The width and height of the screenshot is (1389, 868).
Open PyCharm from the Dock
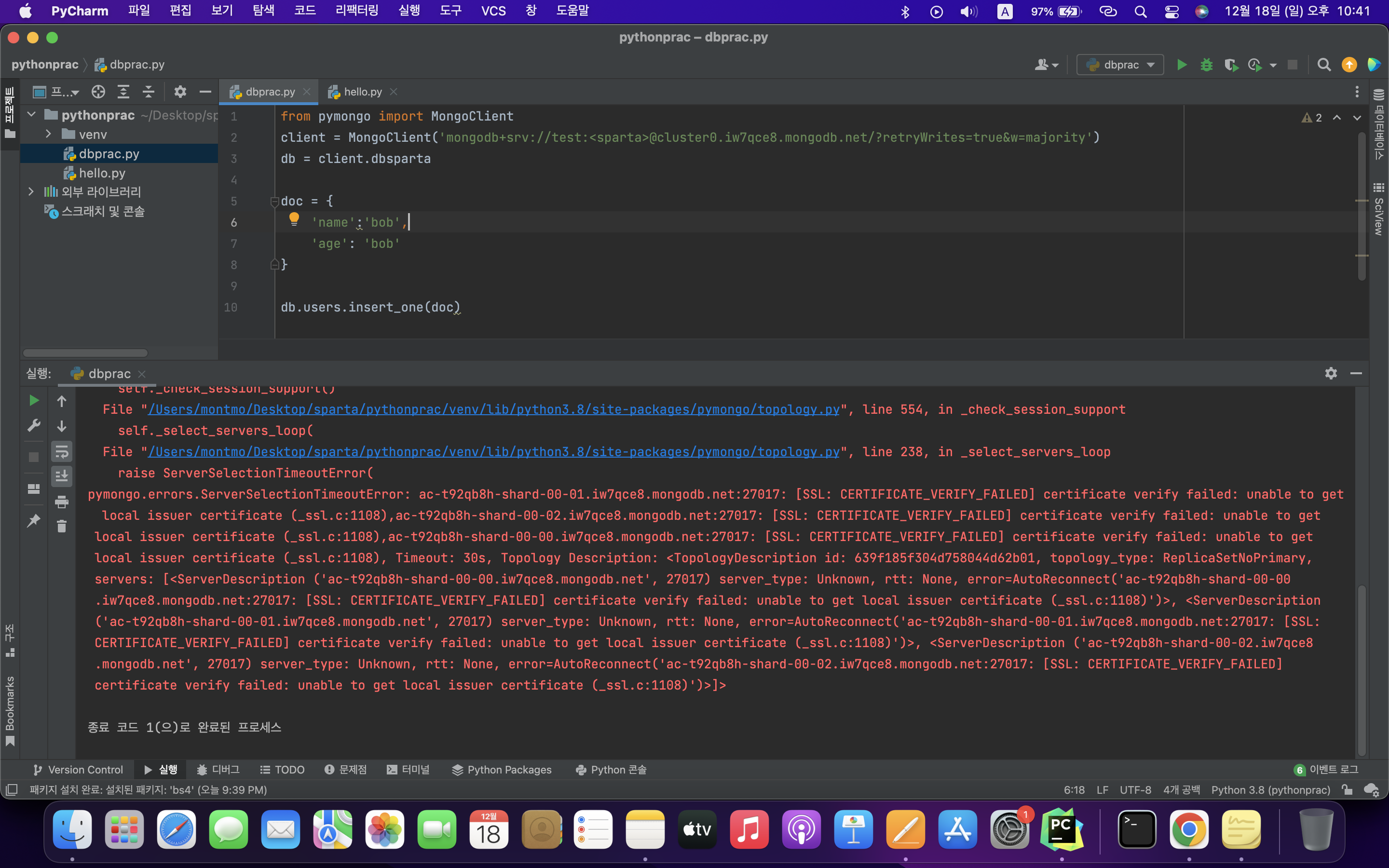(1061, 829)
